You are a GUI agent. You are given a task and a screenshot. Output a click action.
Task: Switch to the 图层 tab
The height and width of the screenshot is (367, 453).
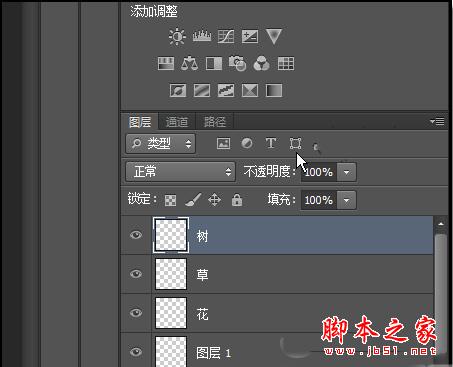(x=140, y=122)
